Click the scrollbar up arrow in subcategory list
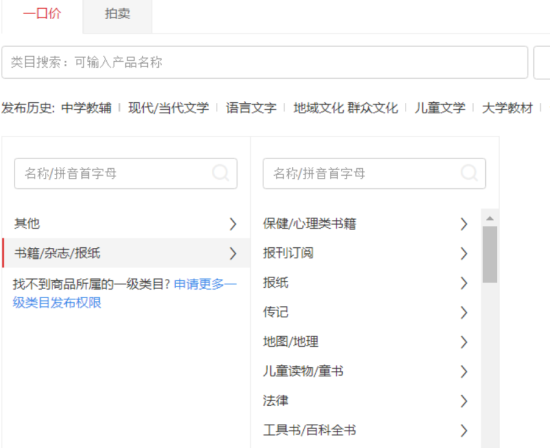 click(490, 218)
